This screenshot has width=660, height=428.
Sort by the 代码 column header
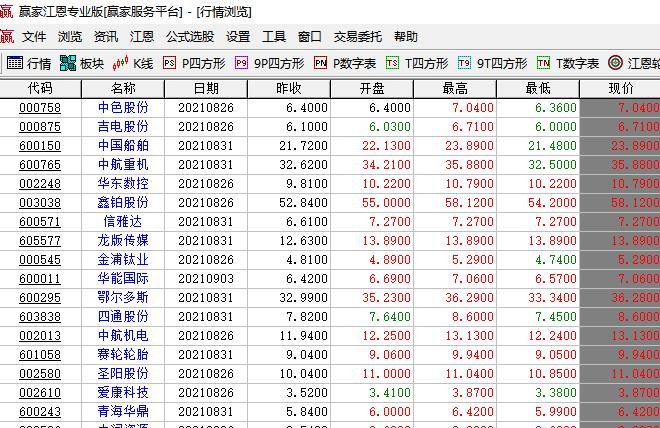40,88
